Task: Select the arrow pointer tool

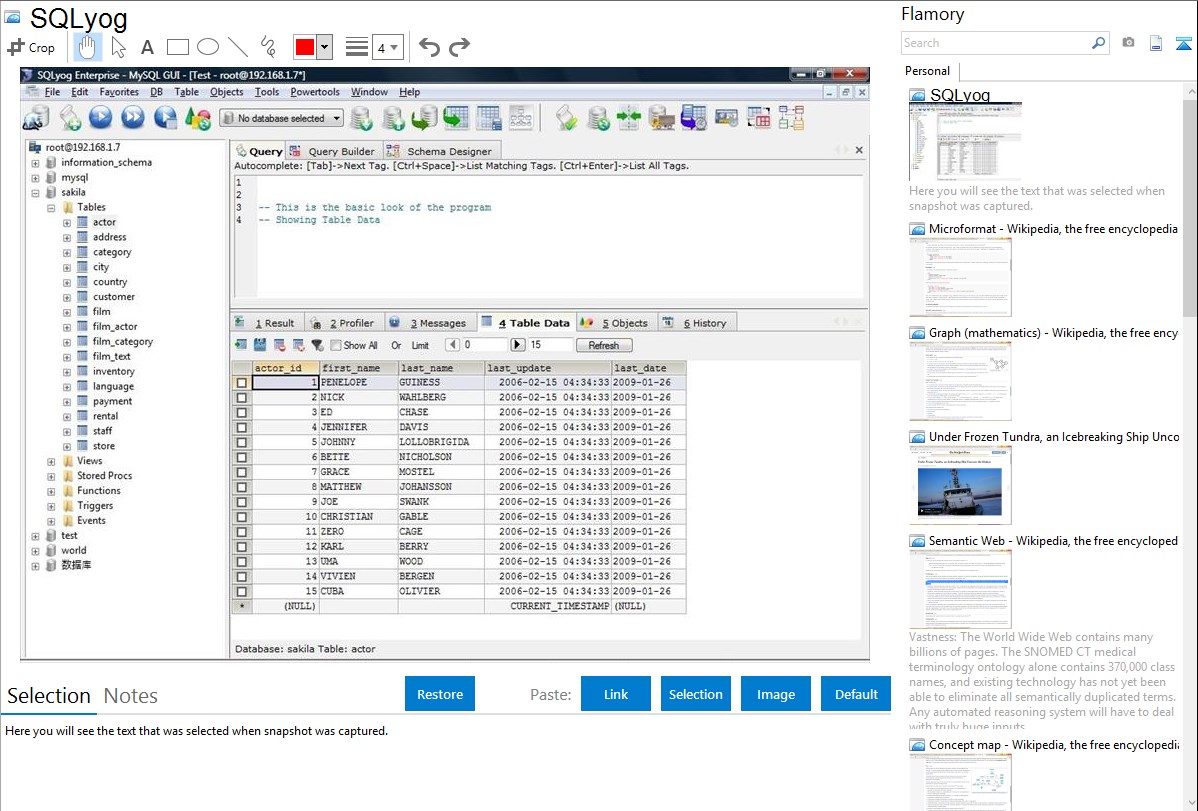Action: coord(119,47)
